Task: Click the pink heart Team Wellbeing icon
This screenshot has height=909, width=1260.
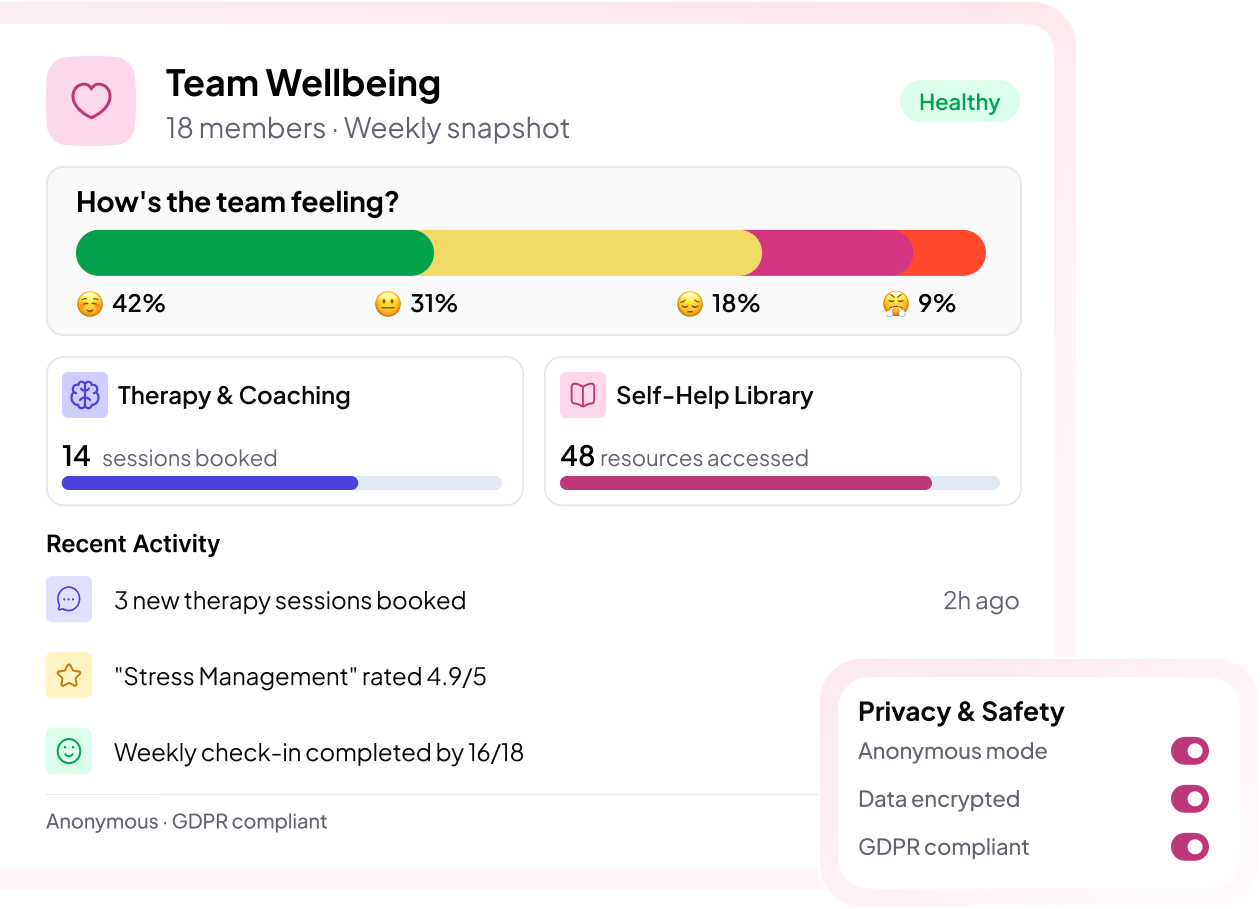Action: point(91,101)
